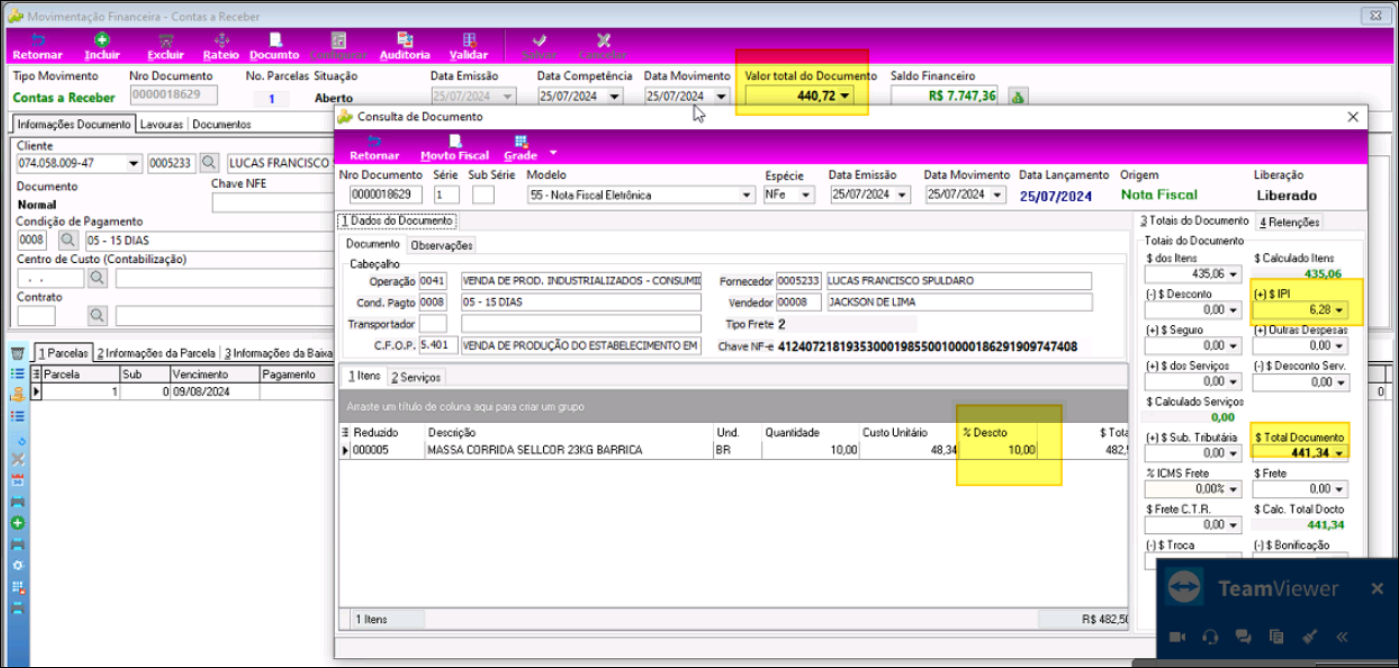Open the Modelo dropdown in Consulta window
Viewport: 1399px width, 668px height.
[746, 195]
